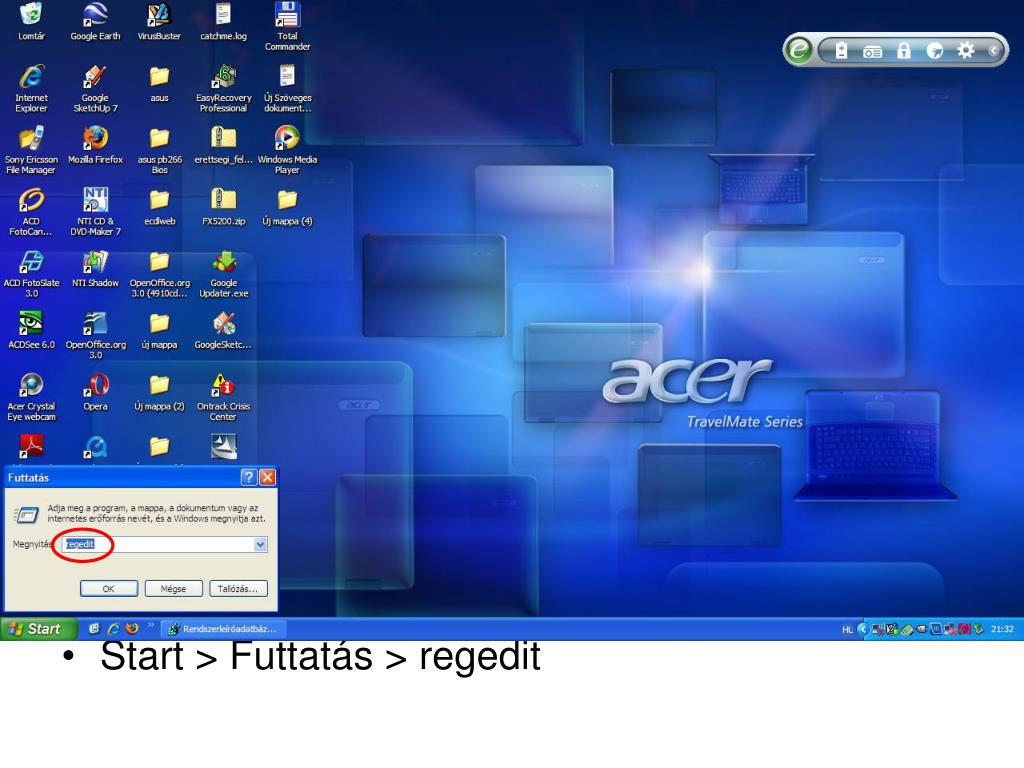
Task: Click the Megnyitás text field
Action: 159,544
